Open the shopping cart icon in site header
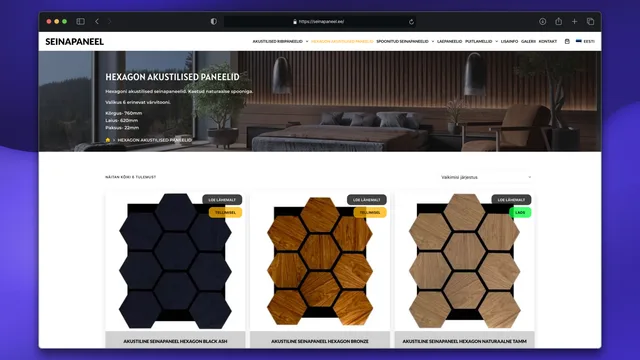 click(x=567, y=41)
